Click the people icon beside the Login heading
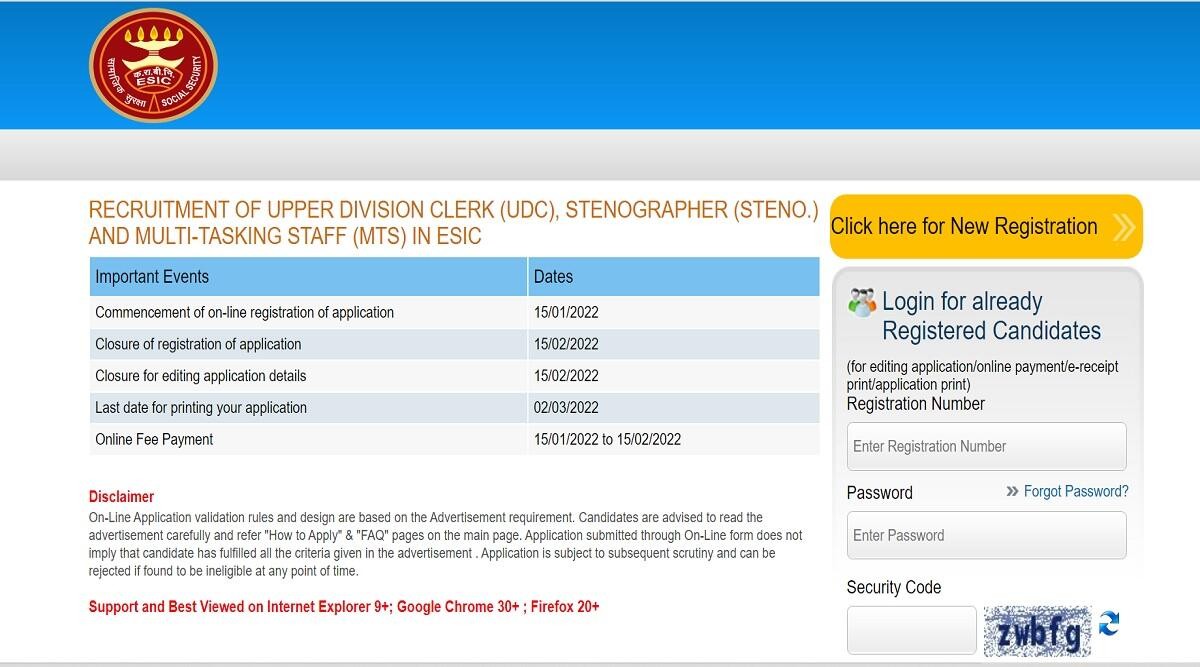Image resolution: width=1200 pixels, height=667 pixels. tap(861, 302)
